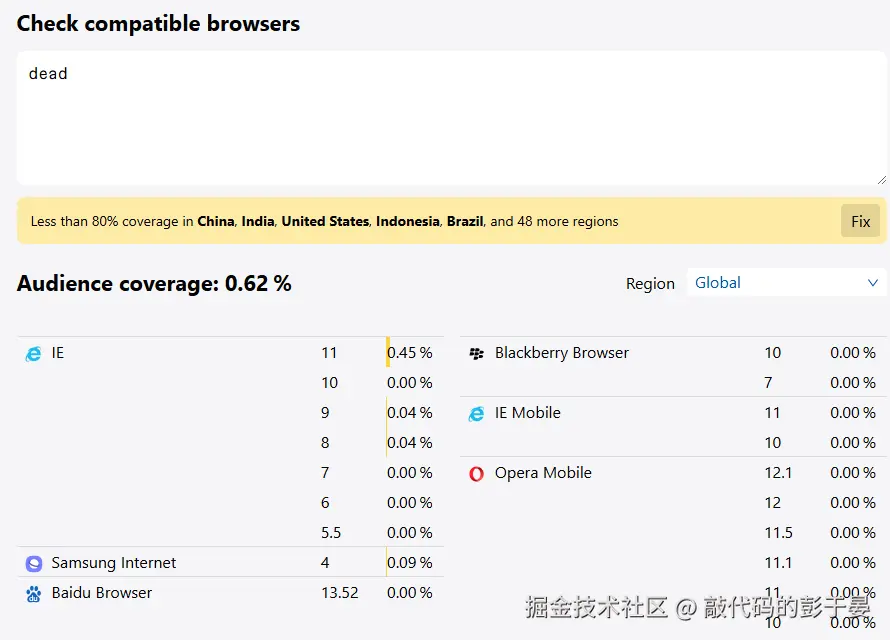Select India in the coverage warning
The width and height of the screenshot is (890, 640).
coord(257,221)
